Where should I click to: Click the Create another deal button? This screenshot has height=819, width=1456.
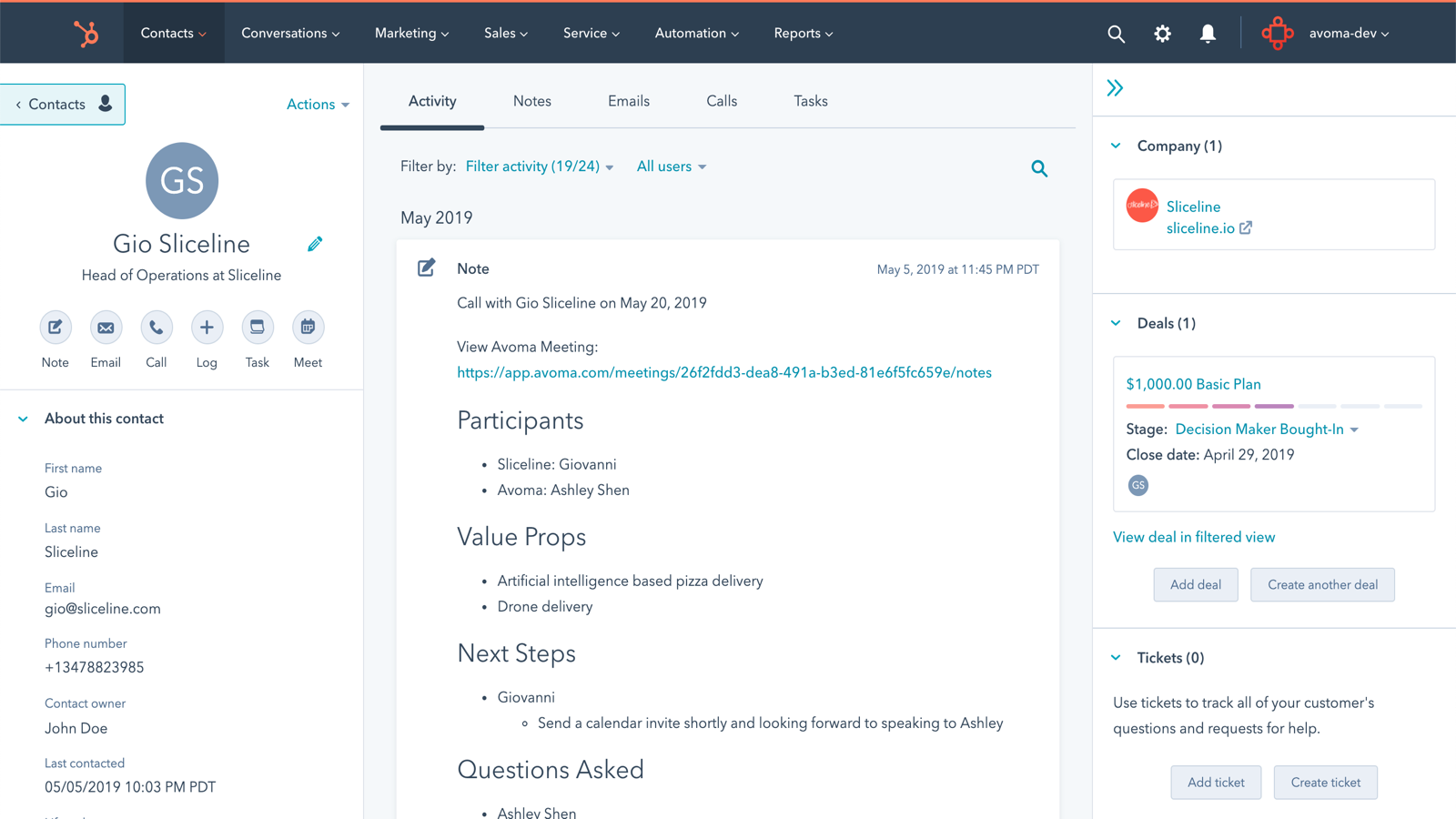pos(1322,584)
